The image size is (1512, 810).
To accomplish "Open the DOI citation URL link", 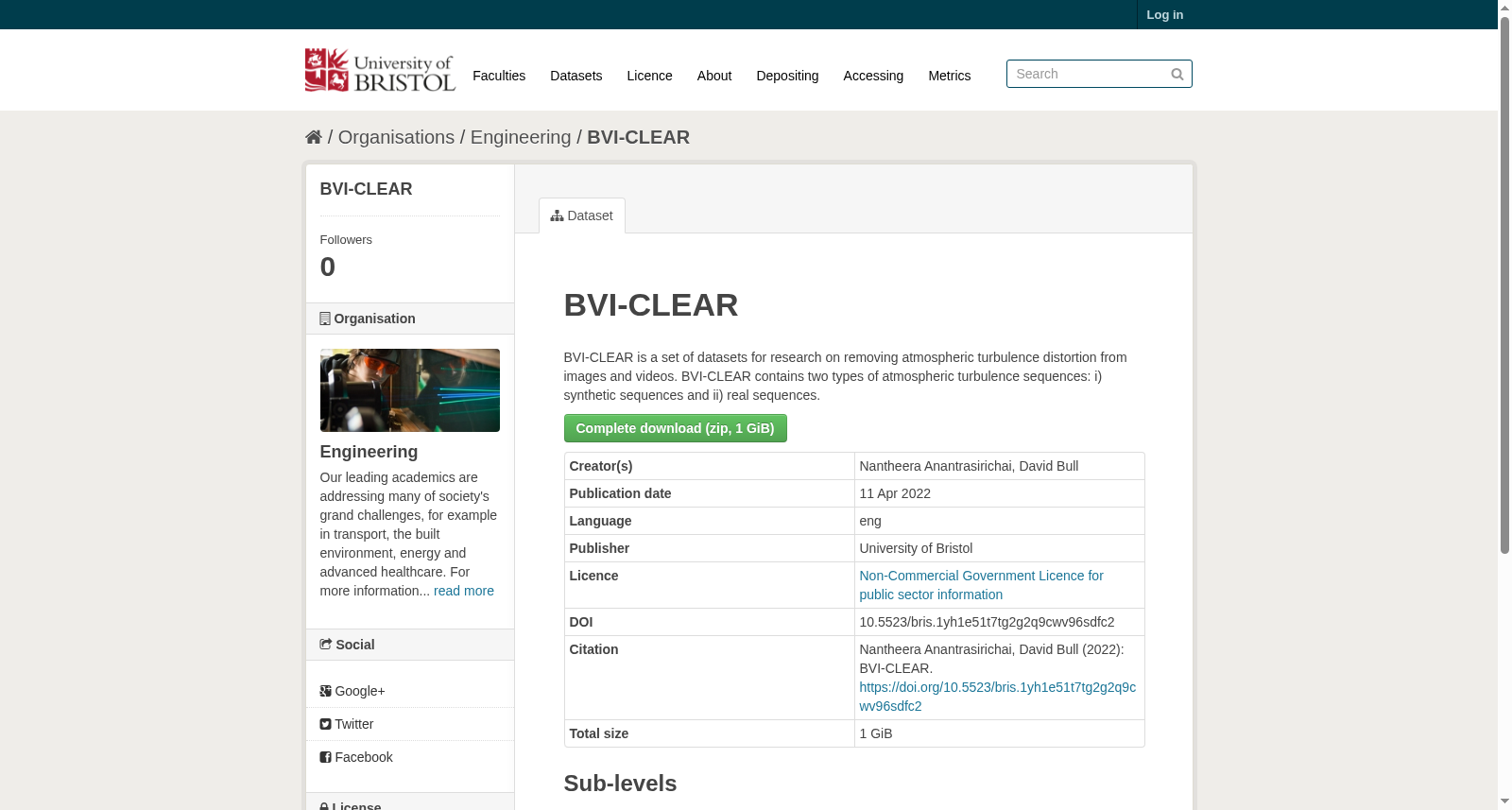I will (998, 697).
